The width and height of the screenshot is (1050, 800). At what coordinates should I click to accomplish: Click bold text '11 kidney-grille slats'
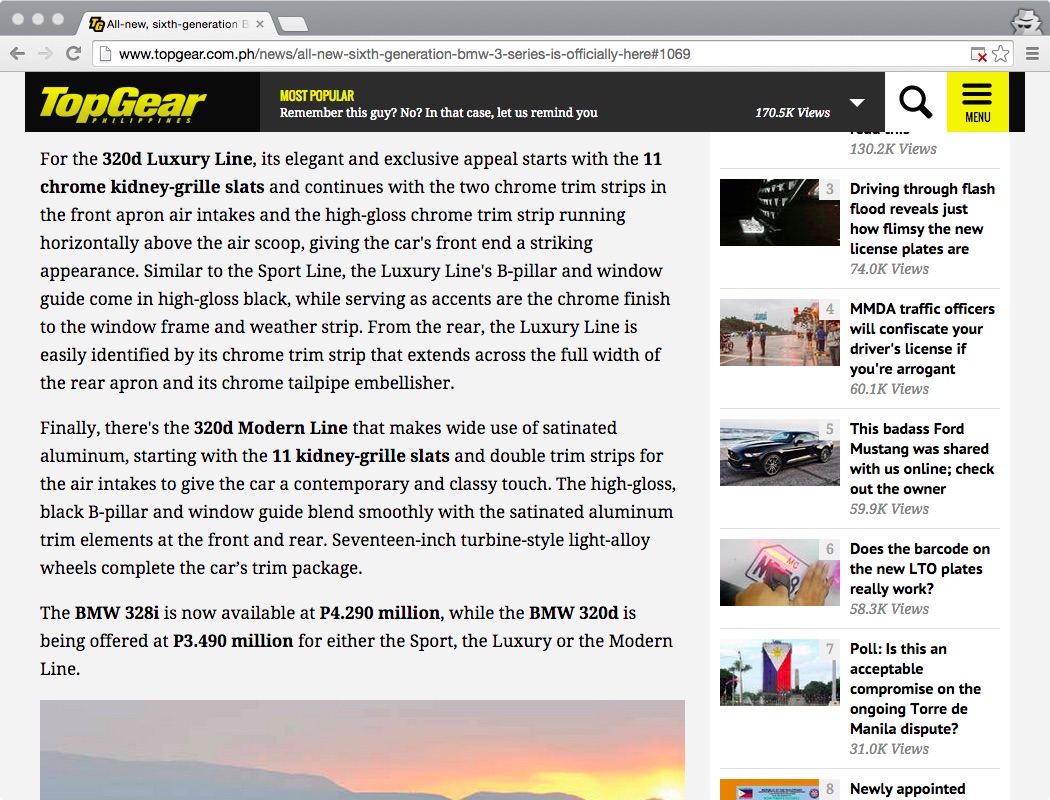coord(360,456)
